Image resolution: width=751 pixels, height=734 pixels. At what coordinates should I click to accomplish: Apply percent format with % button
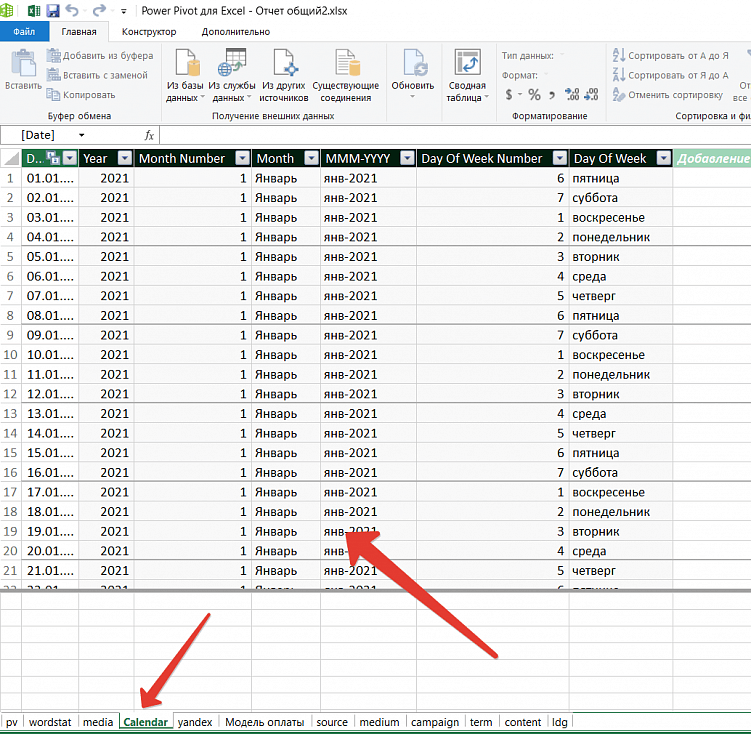click(x=534, y=95)
